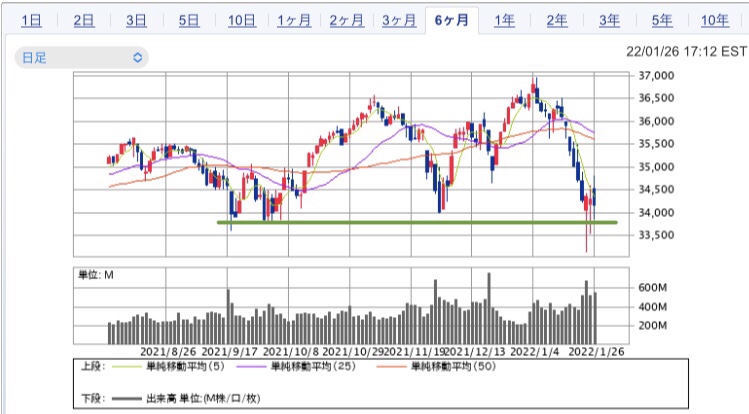
Task: Choose the 5年 chart tab
Action: (662, 21)
